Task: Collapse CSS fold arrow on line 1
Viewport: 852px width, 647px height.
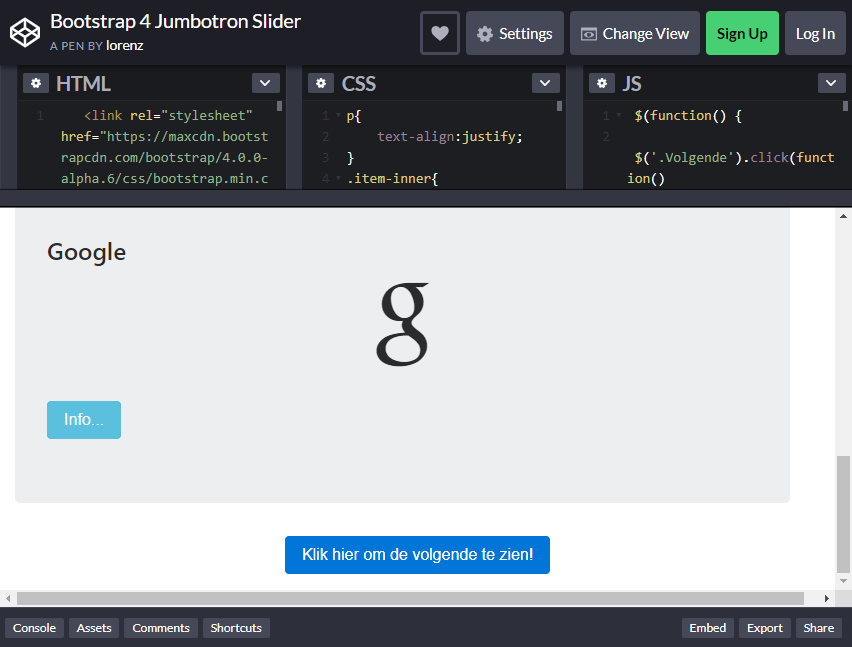Action: pyautogui.click(x=339, y=115)
